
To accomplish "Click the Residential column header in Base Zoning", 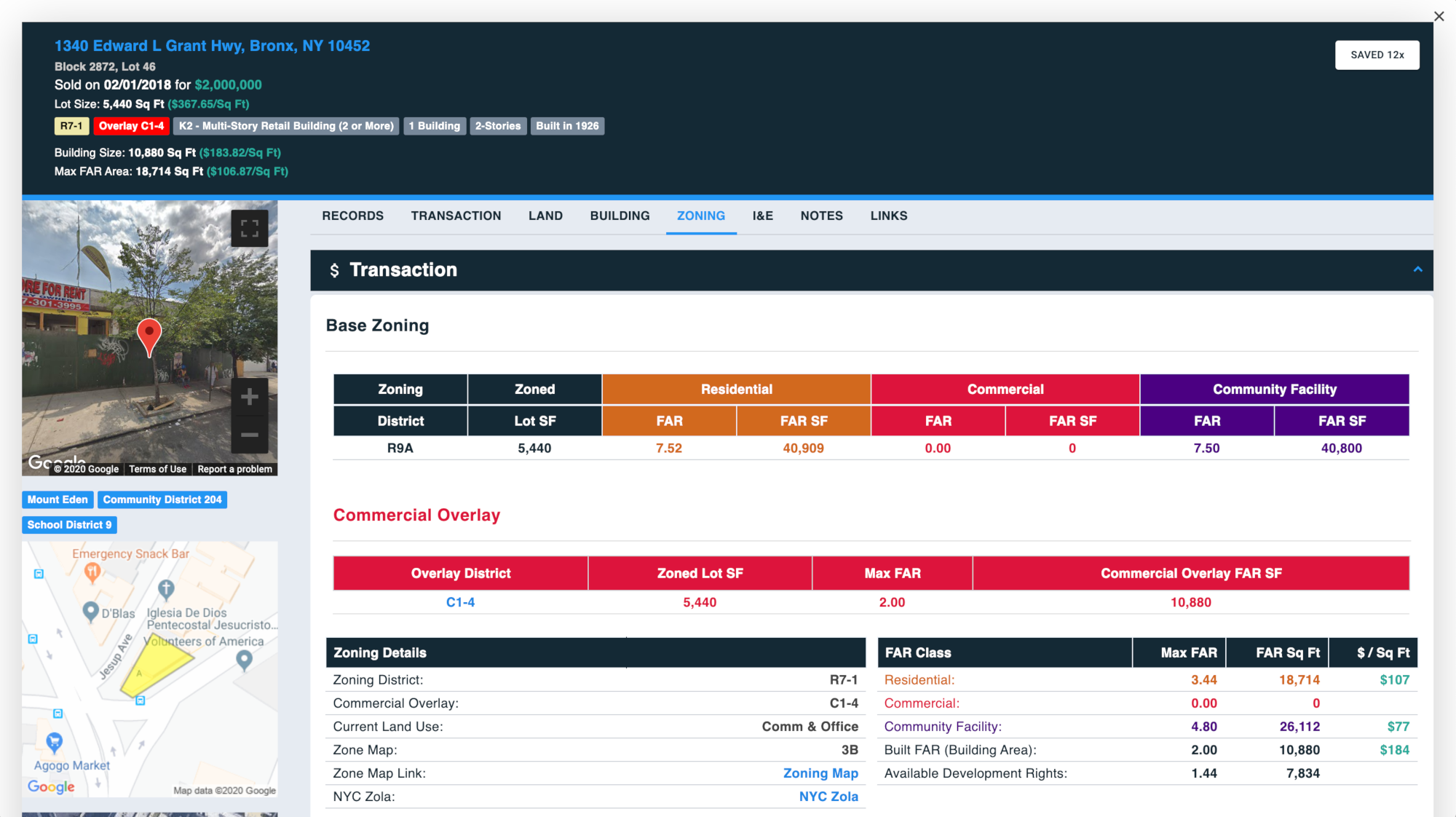I will click(x=736, y=390).
